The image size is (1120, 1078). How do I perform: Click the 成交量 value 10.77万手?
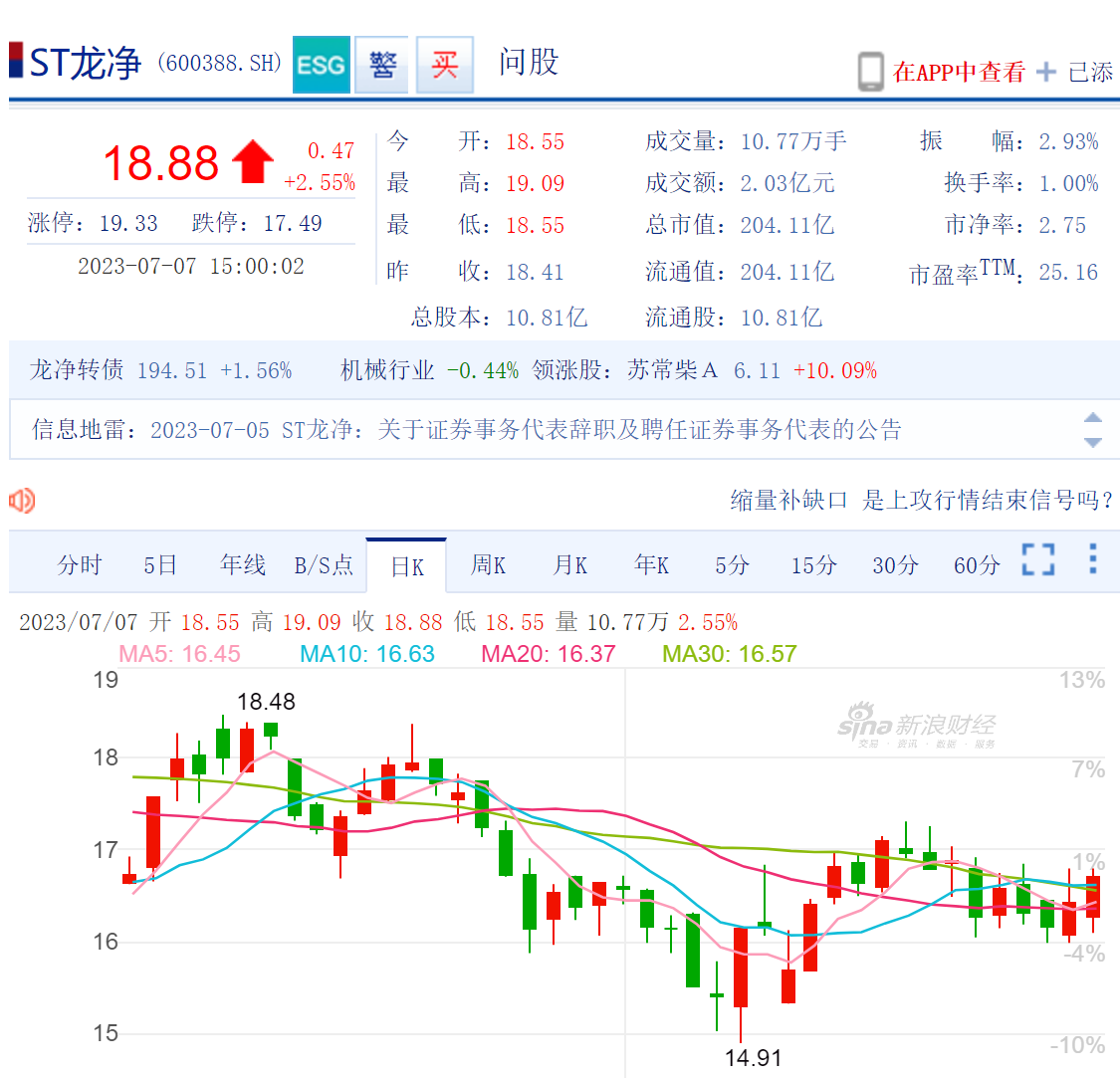(x=793, y=141)
